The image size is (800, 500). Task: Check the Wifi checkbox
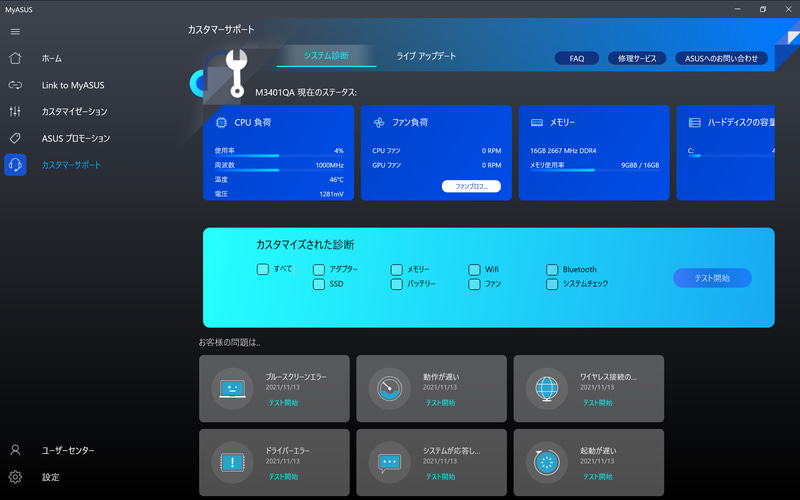474,269
